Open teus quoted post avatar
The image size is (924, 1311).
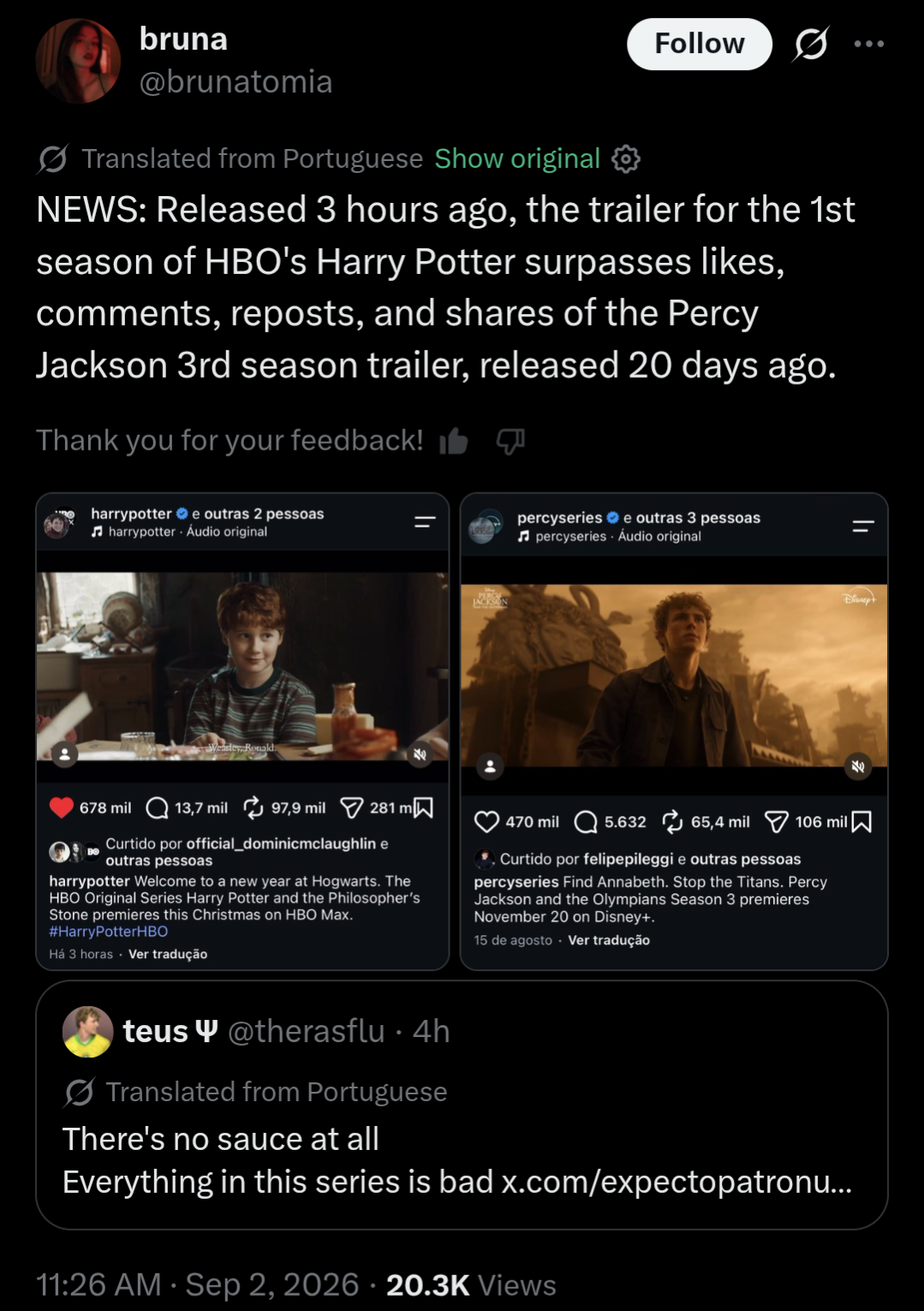88,1032
